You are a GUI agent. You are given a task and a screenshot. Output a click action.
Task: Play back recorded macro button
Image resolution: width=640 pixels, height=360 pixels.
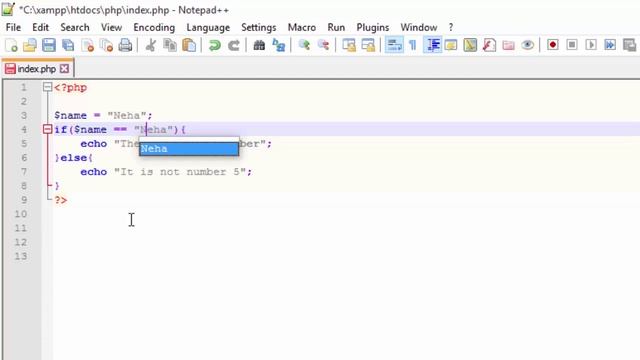point(591,45)
